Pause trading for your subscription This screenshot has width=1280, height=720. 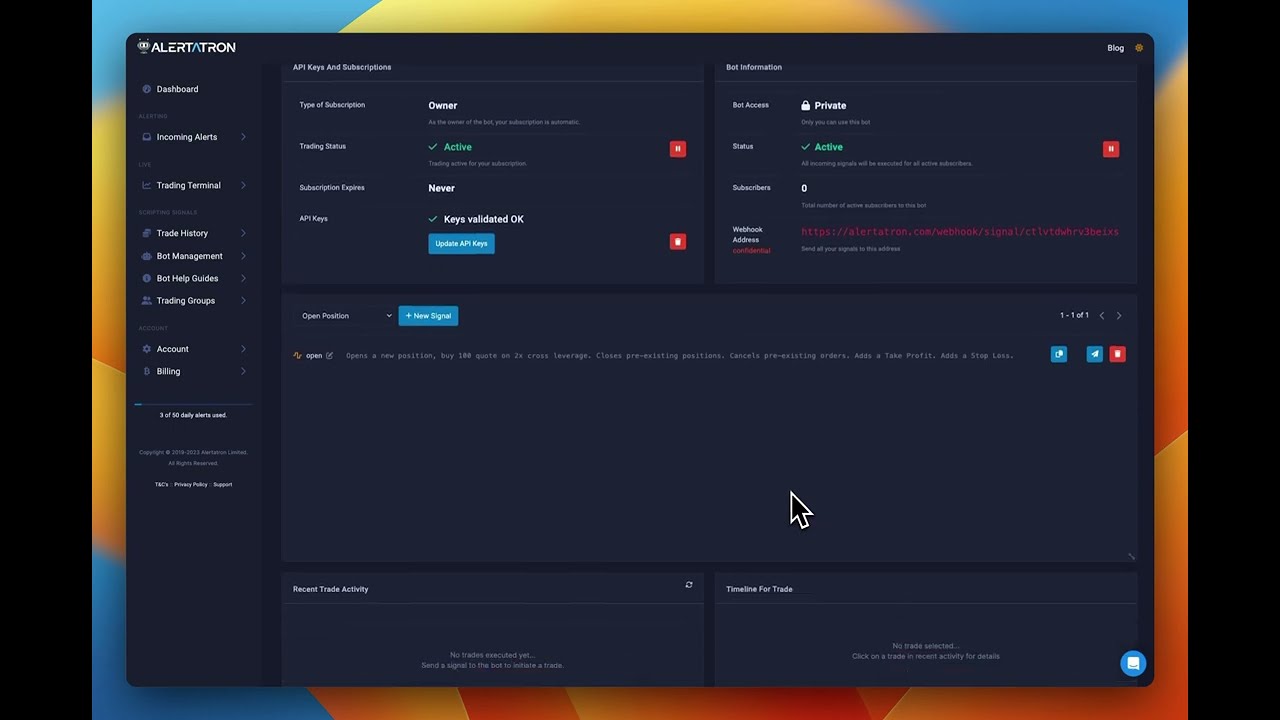coord(678,149)
